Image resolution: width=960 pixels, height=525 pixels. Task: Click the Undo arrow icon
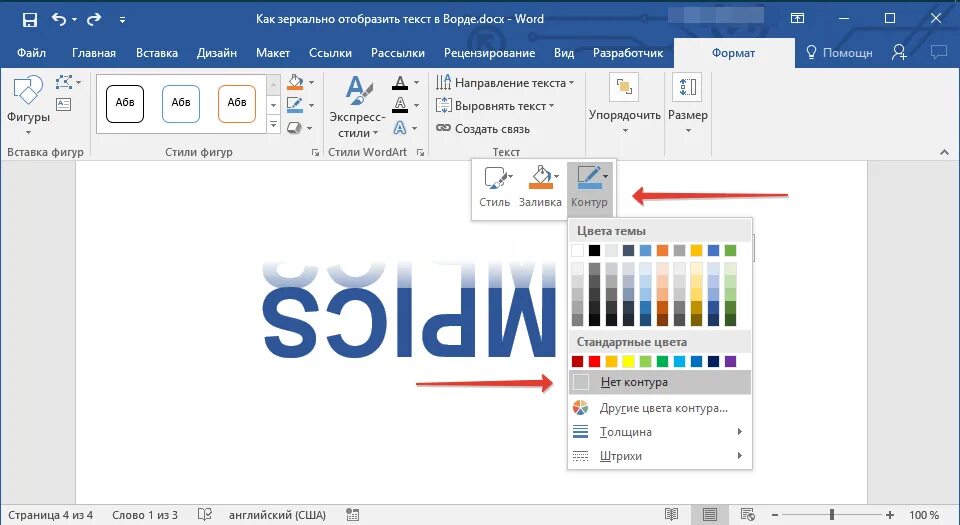coord(59,20)
